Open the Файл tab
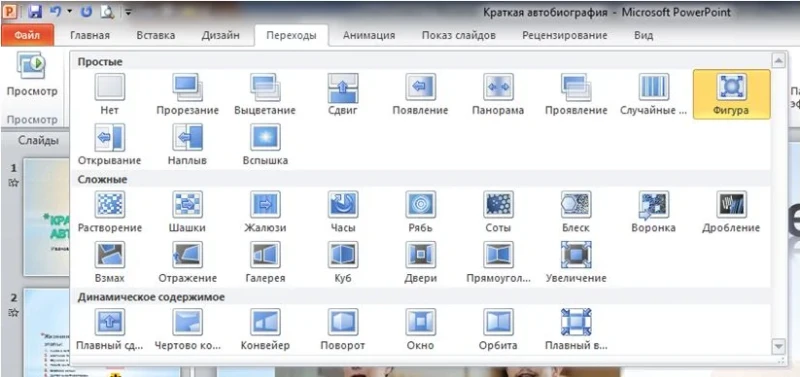Viewport: 800px width, 377px height. (28, 35)
